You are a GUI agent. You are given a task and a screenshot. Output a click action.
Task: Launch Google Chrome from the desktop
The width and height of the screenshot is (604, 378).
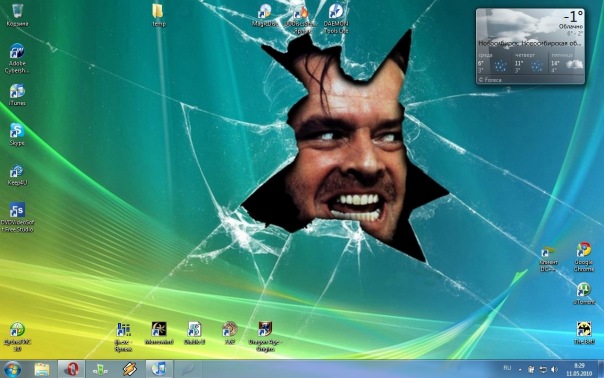pyautogui.click(x=584, y=257)
